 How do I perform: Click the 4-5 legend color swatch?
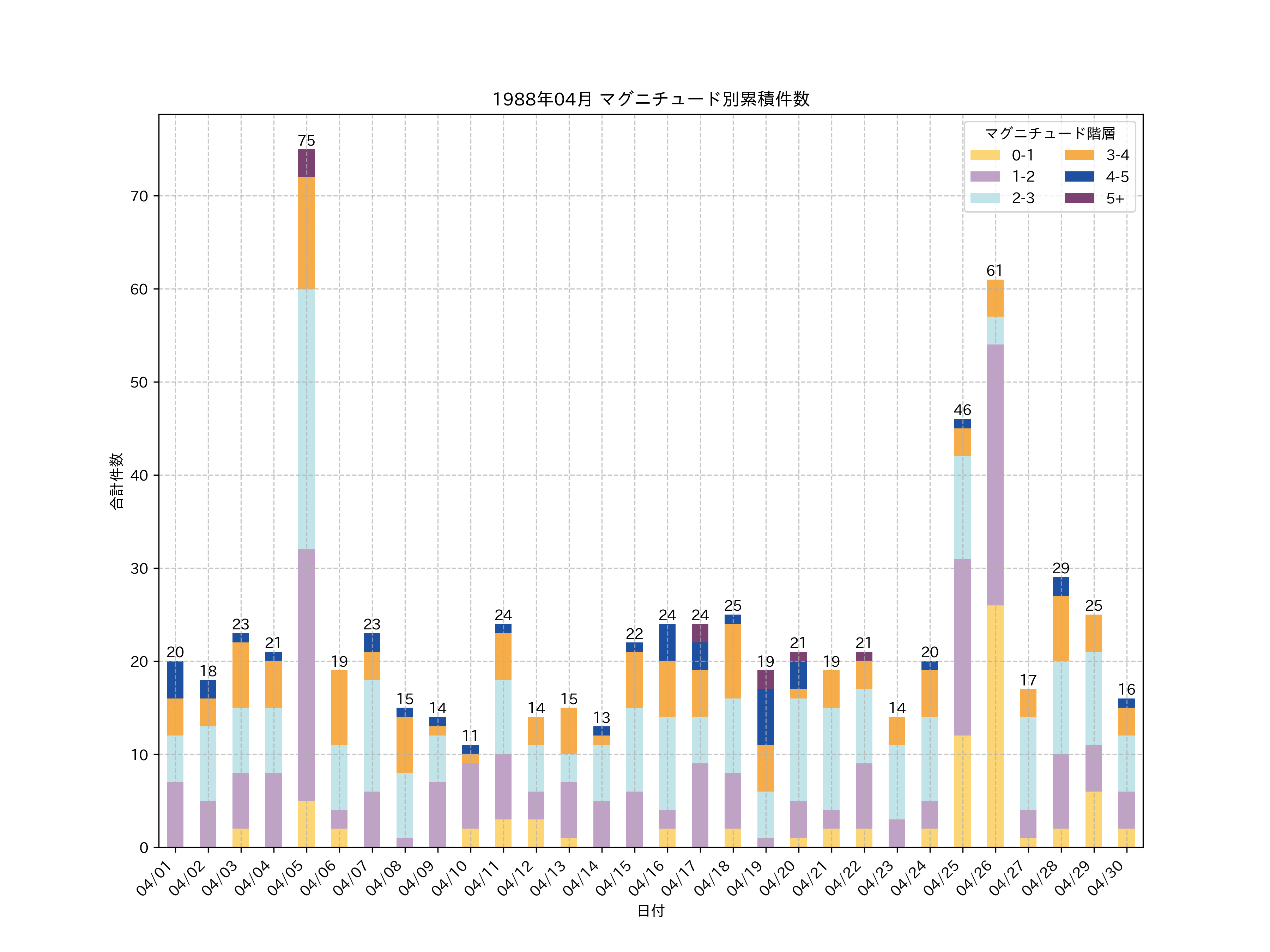pyautogui.click(x=1079, y=177)
